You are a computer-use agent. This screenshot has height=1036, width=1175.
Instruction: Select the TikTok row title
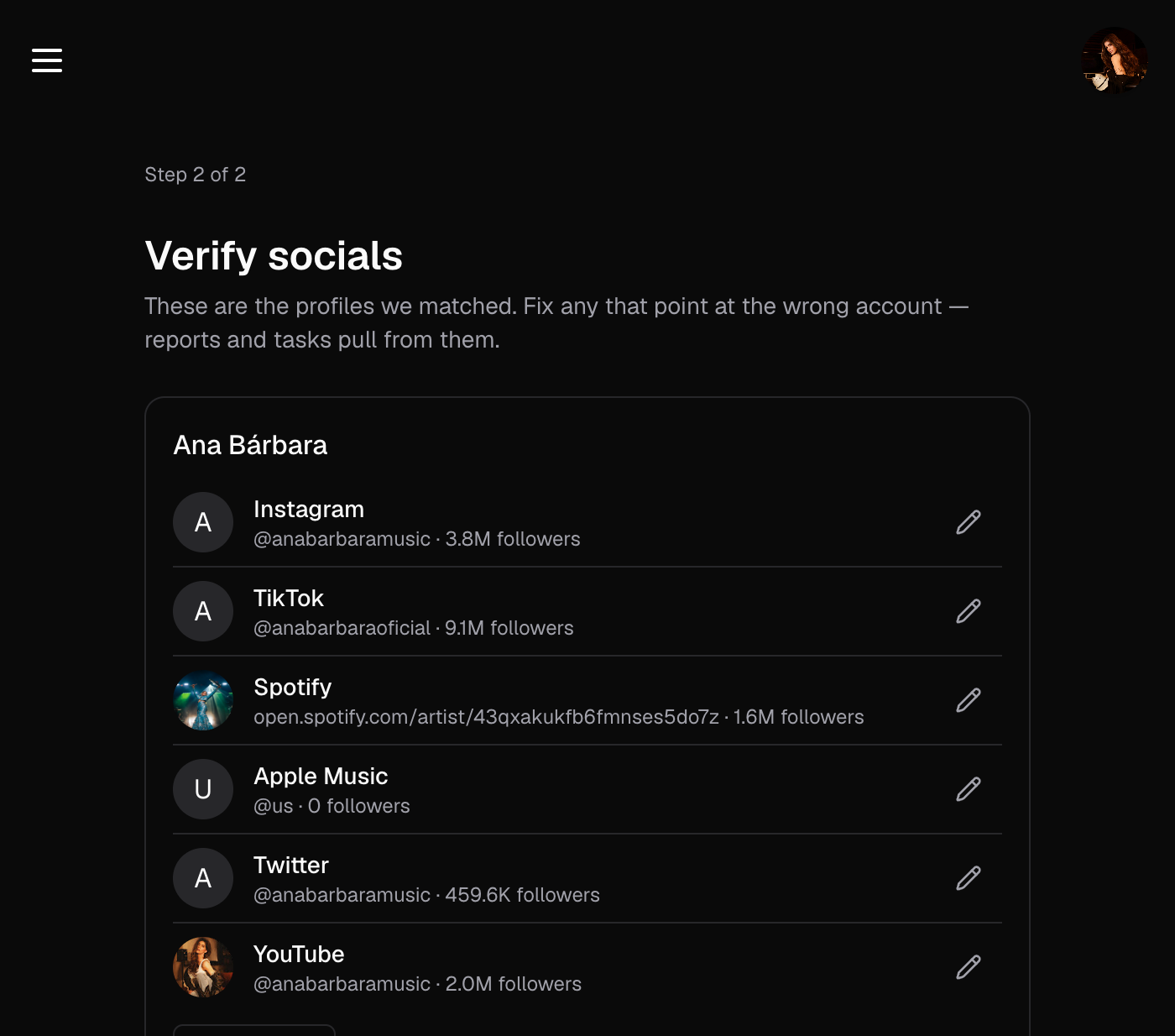(289, 598)
